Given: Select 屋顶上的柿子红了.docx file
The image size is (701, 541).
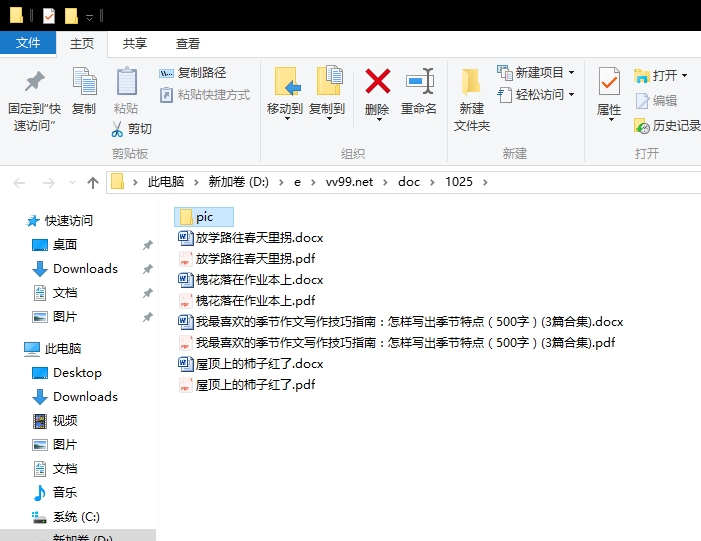Looking at the screenshot, I should click(250, 364).
